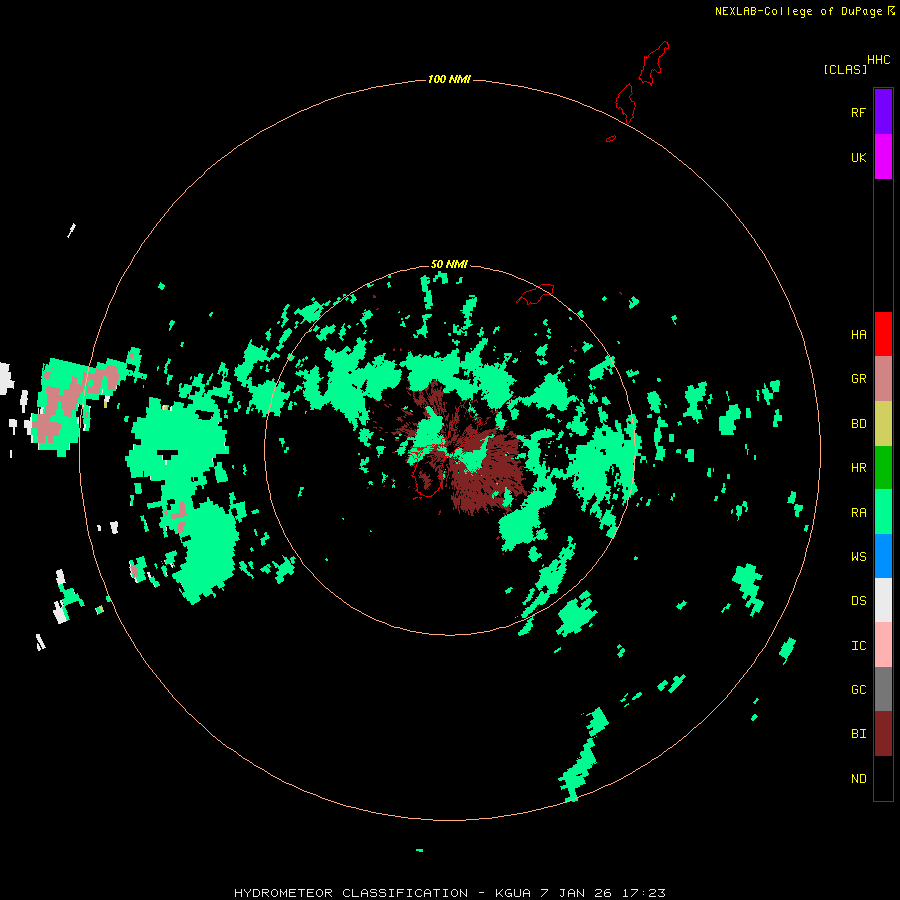Click the WS legend label
The height and width of the screenshot is (900, 900).
tap(859, 556)
